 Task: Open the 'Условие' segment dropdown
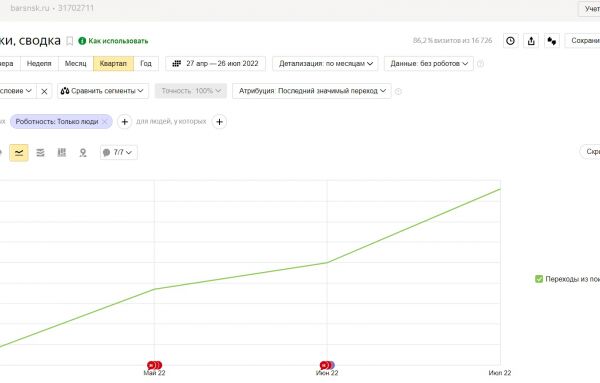tap(18, 91)
